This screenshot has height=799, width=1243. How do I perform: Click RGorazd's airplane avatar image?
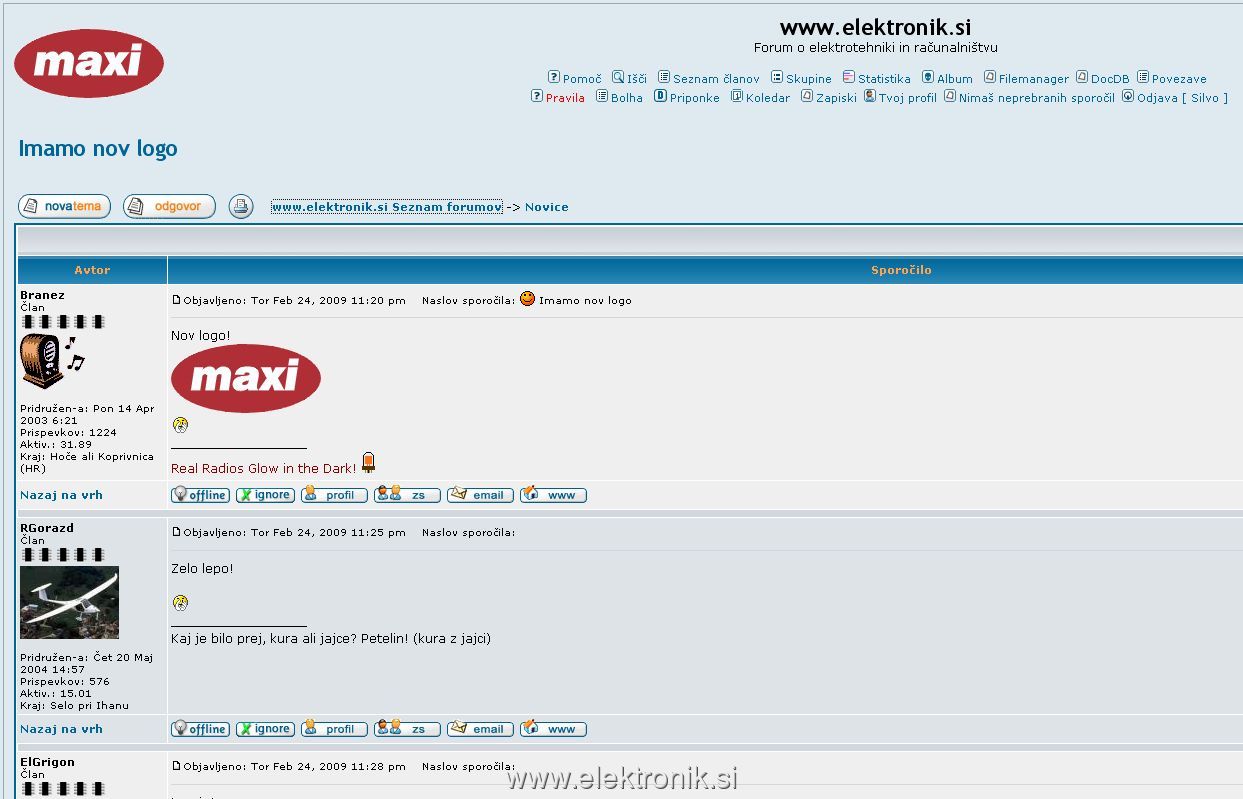tap(69, 603)
